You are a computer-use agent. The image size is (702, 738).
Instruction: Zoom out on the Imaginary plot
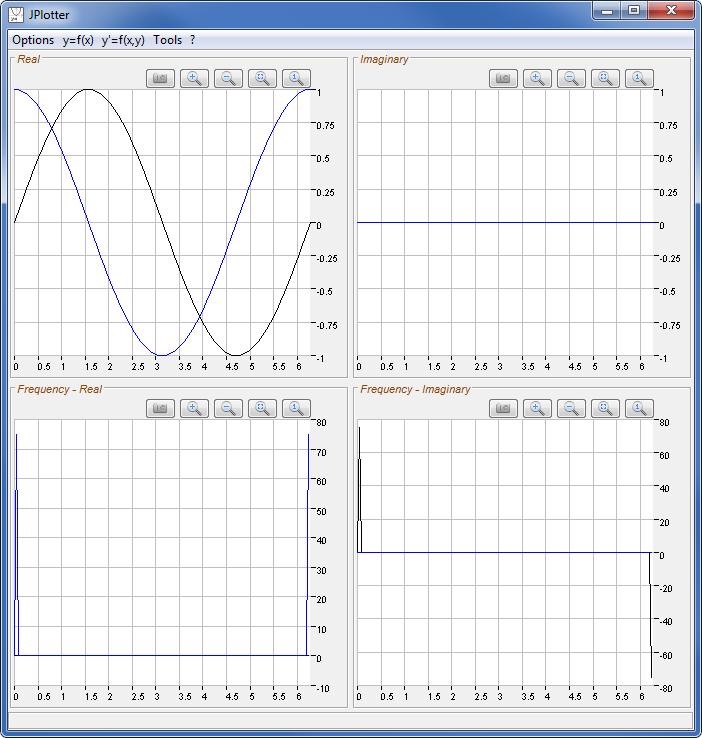pos(572,78)
